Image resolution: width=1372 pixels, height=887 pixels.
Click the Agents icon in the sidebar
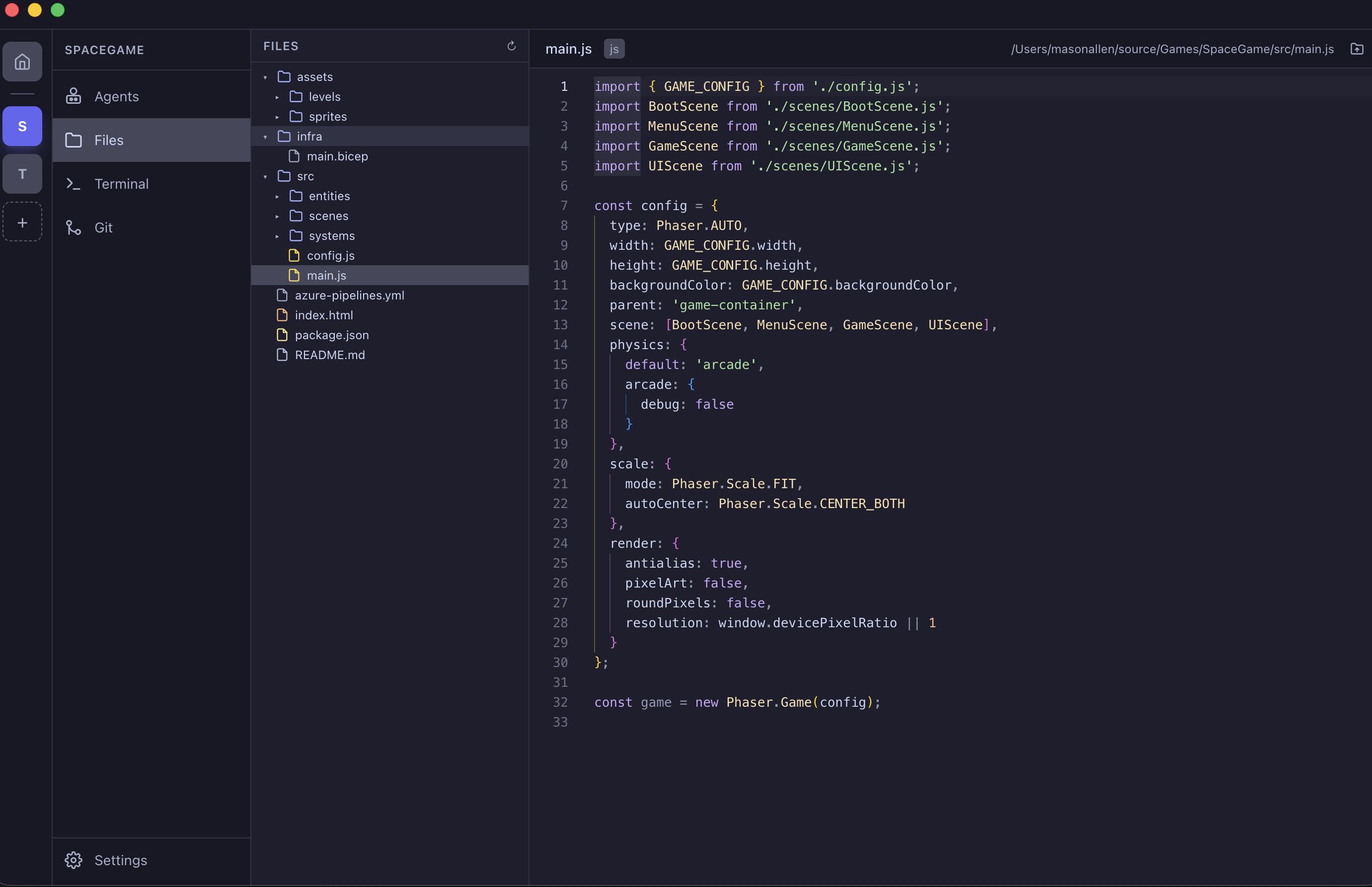73,96
